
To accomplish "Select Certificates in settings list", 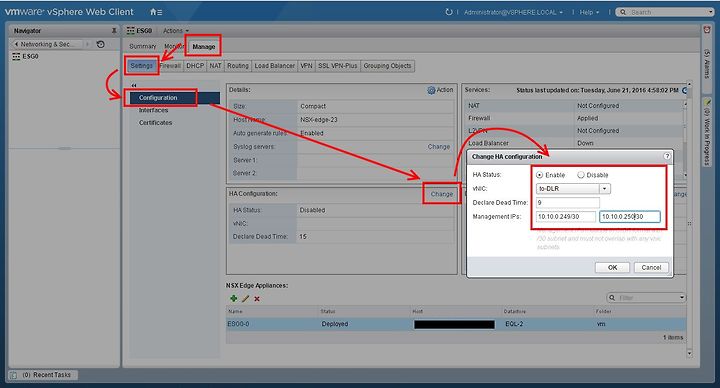I will pos(155,123).
